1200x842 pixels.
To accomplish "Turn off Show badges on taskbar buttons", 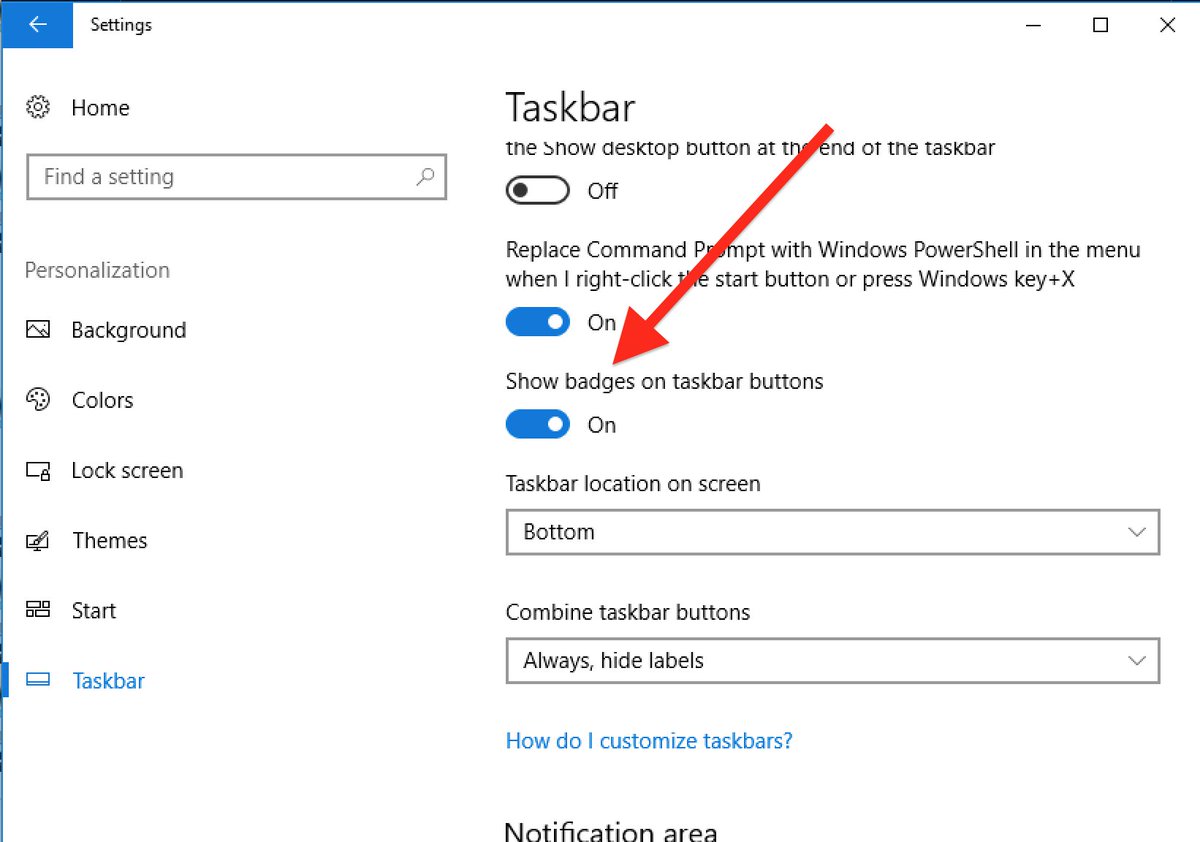I will point(537,424).
